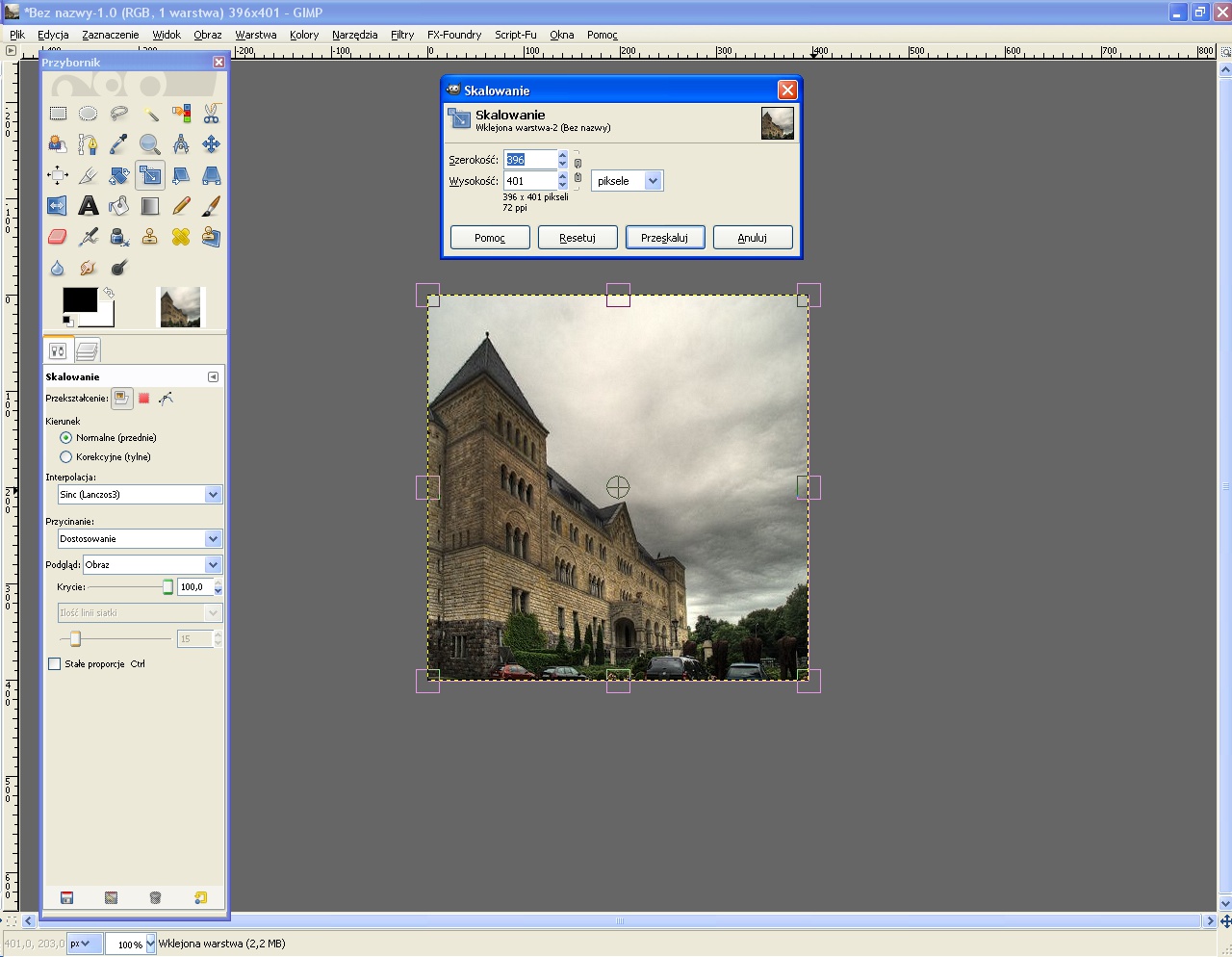Click the Przeskaluj button

[664, 238]
